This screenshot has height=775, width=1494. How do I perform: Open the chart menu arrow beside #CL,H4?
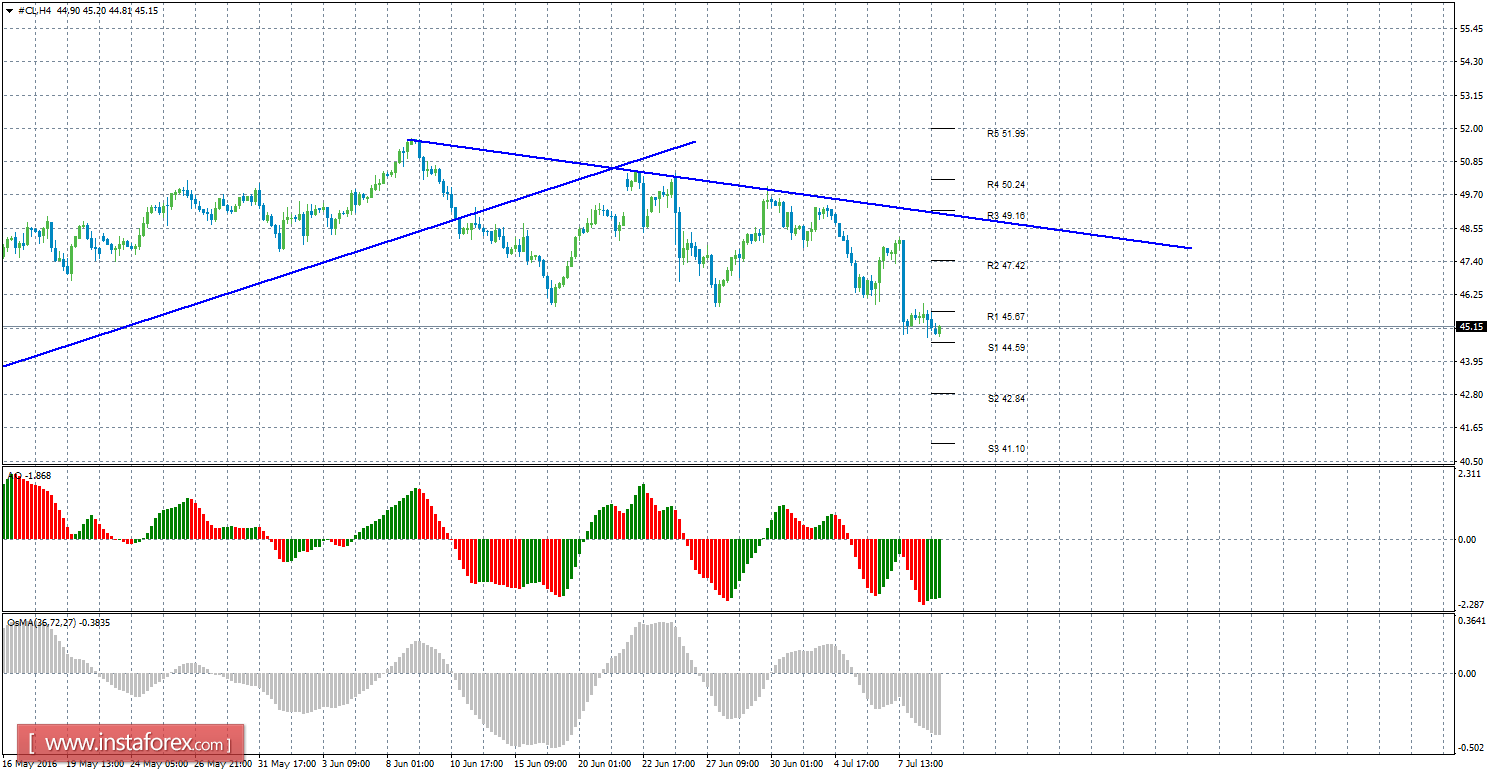[x=11, y=10]
